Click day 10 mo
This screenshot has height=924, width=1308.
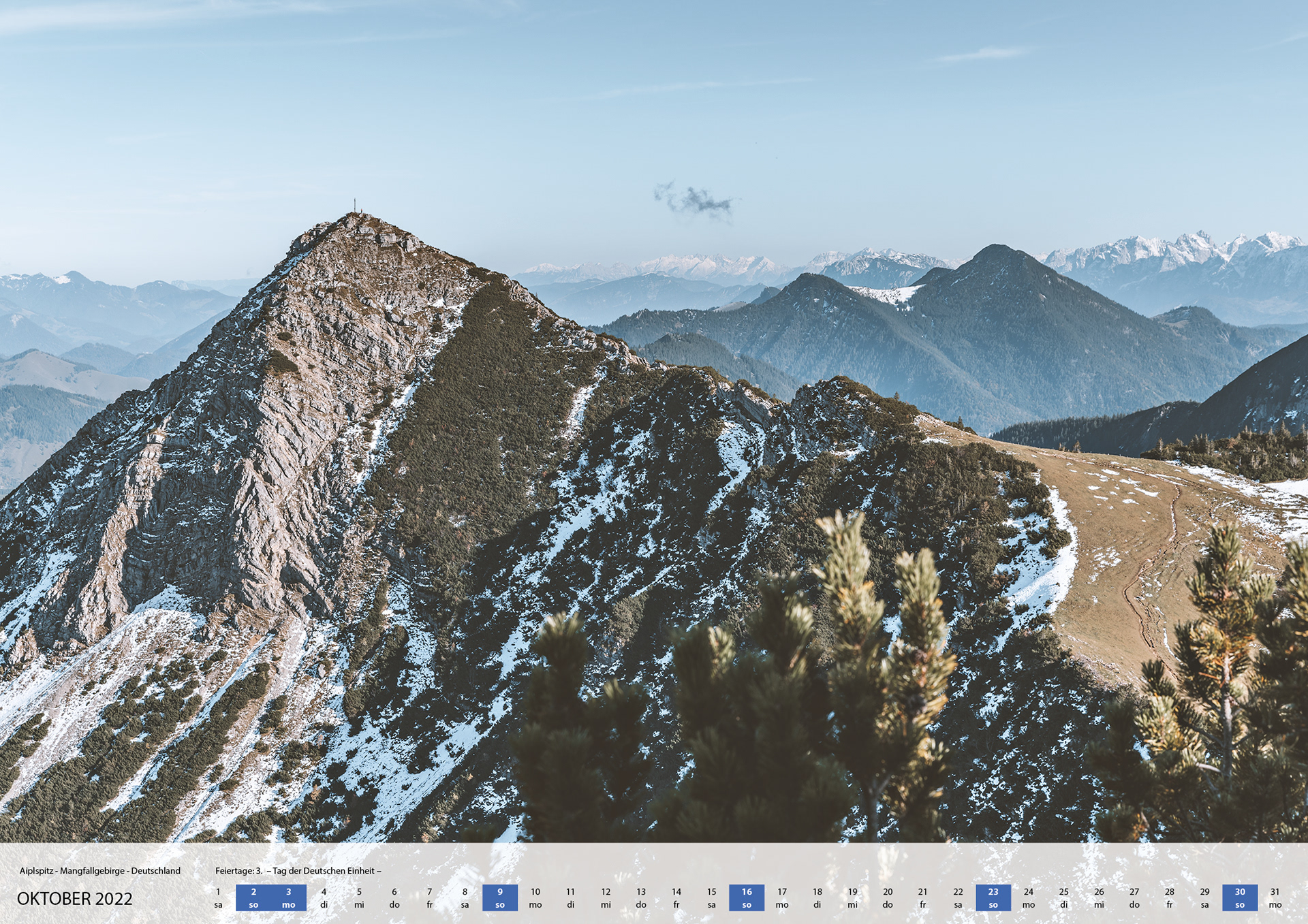(x=535, y=897)
